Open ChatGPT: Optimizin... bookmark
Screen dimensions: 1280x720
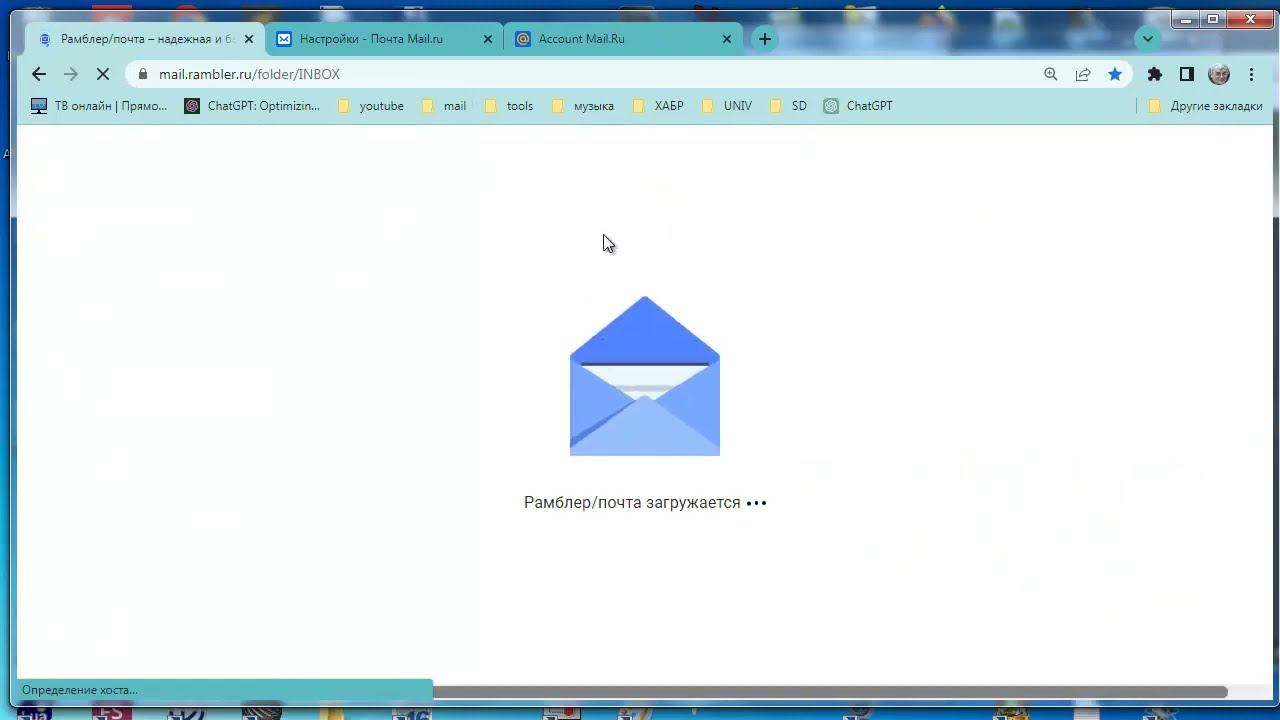tap(252, 106)
